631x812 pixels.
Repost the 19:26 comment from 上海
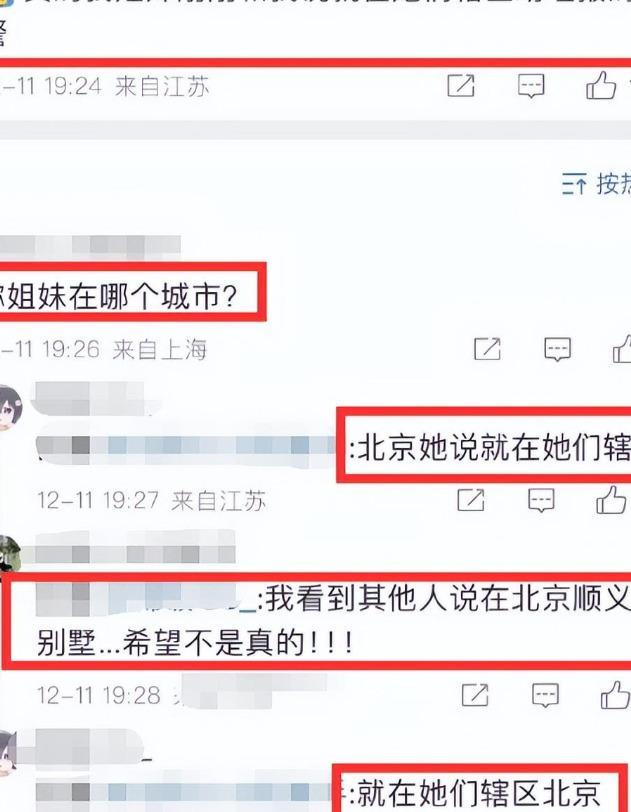[487, 349]
